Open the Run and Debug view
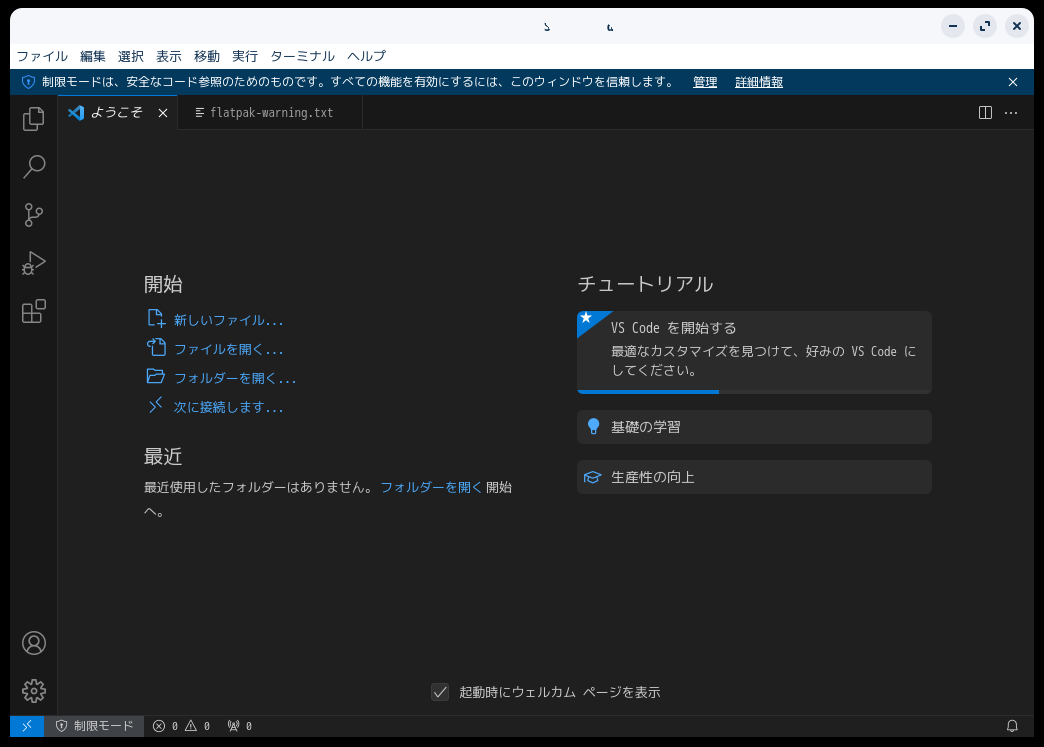Image resolution: width=1044 pixels, height=747 pixels. 33,263
